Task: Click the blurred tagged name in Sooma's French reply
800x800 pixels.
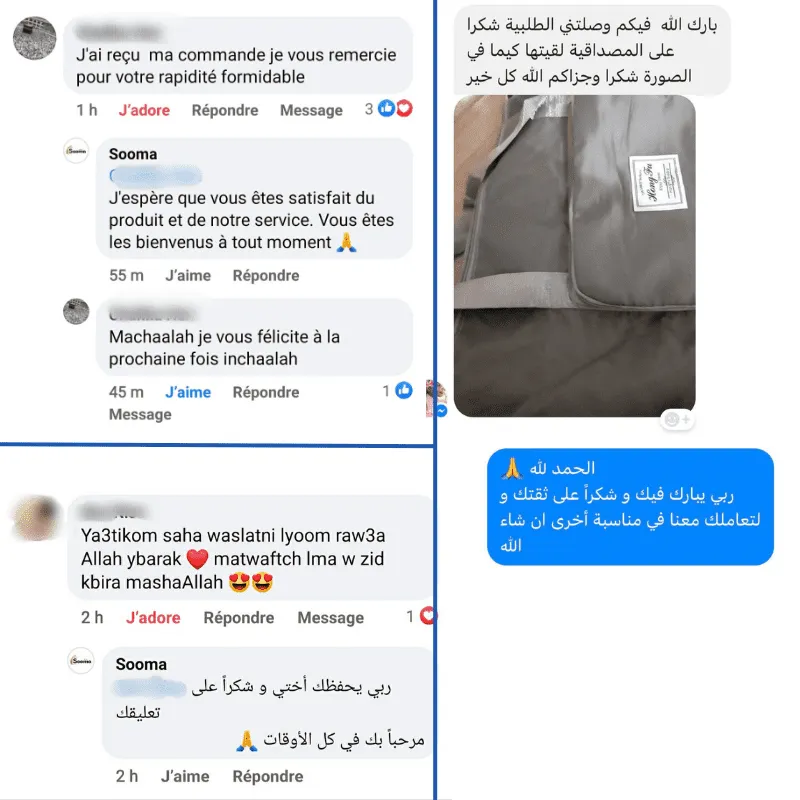Action: click(x=156, y=177)
